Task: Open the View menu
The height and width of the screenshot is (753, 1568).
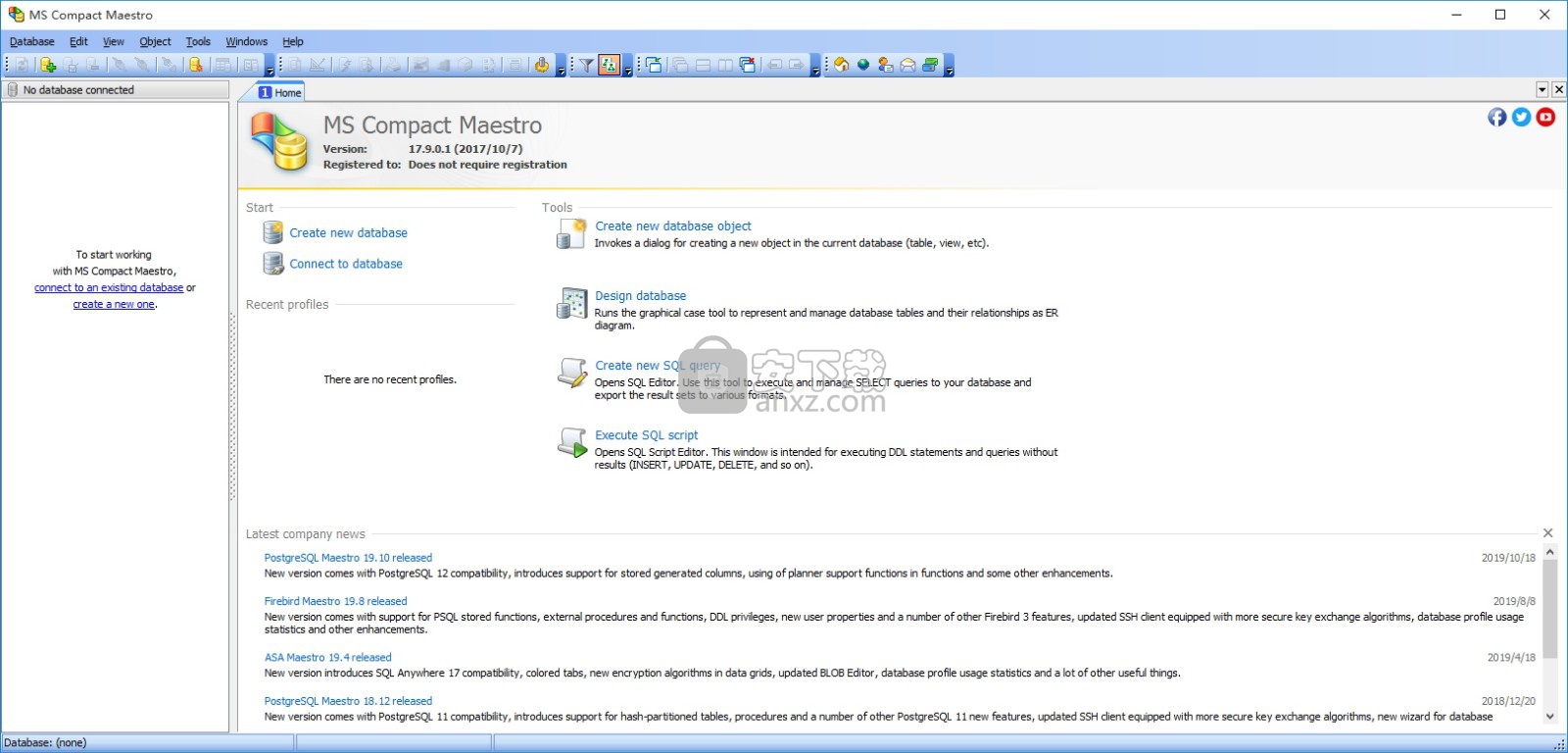Action: pyautogui.click(x=114, y=41)
